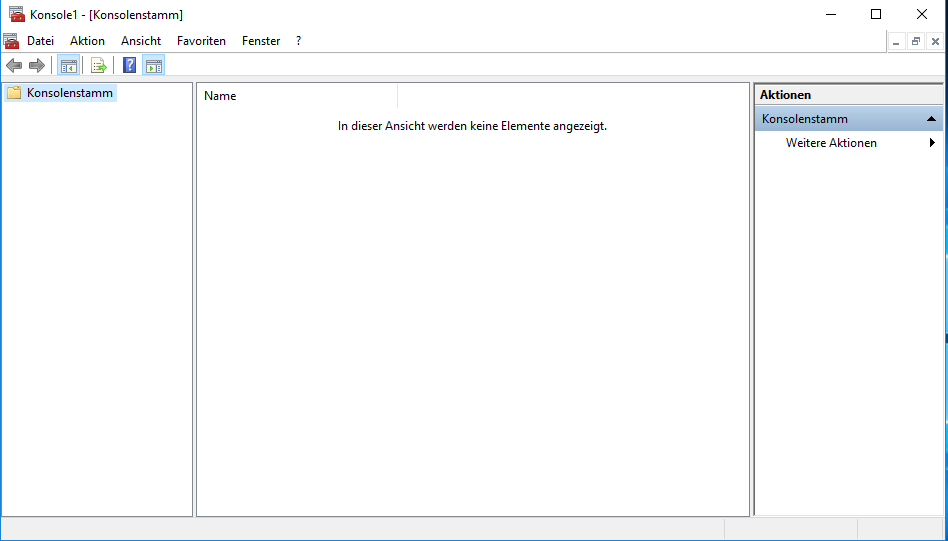
Task: Open the Aktion menu
Action: pyautogui.click(x=87, y=41)
